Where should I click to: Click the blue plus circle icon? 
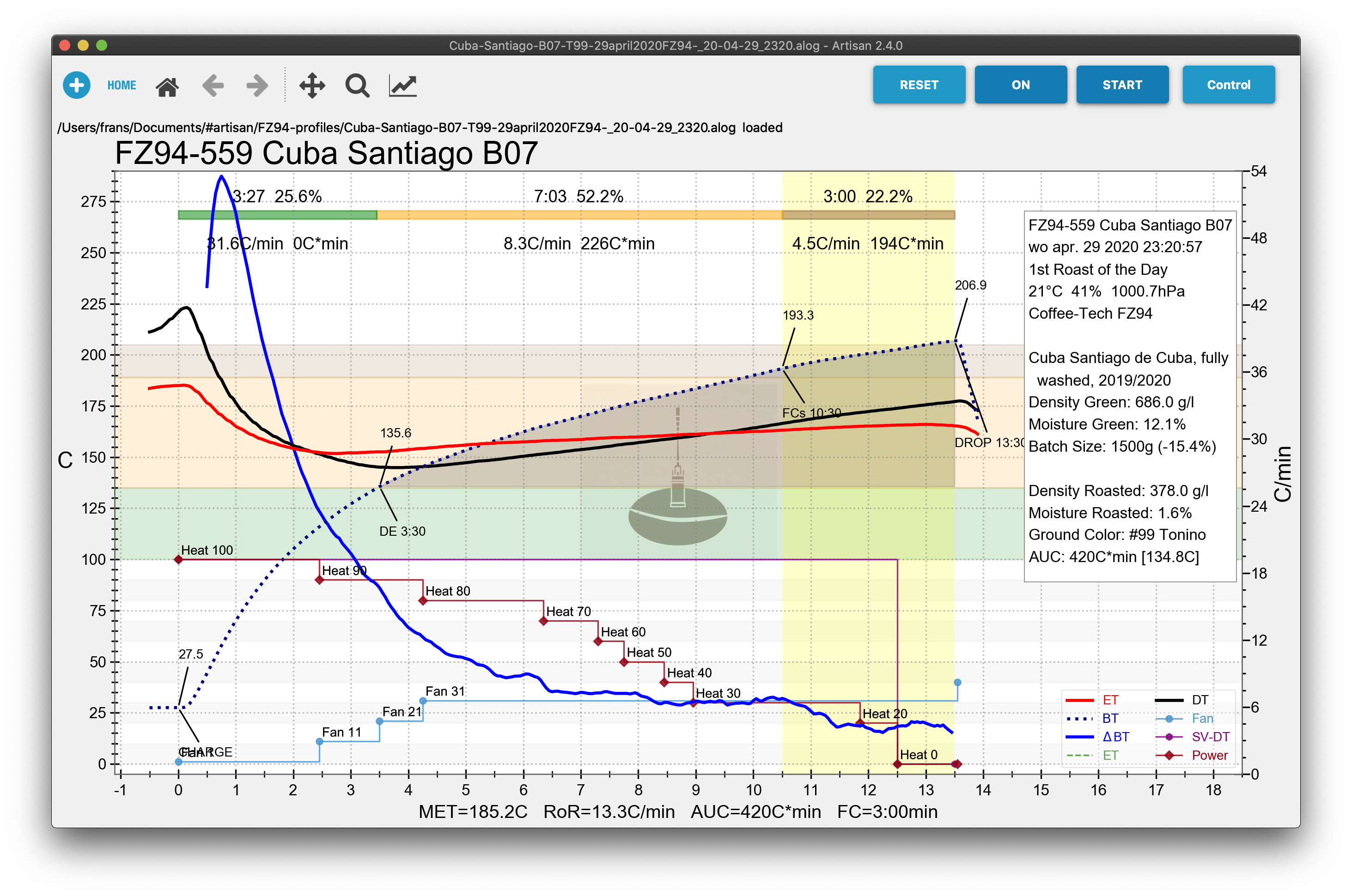tap(77, 85)
